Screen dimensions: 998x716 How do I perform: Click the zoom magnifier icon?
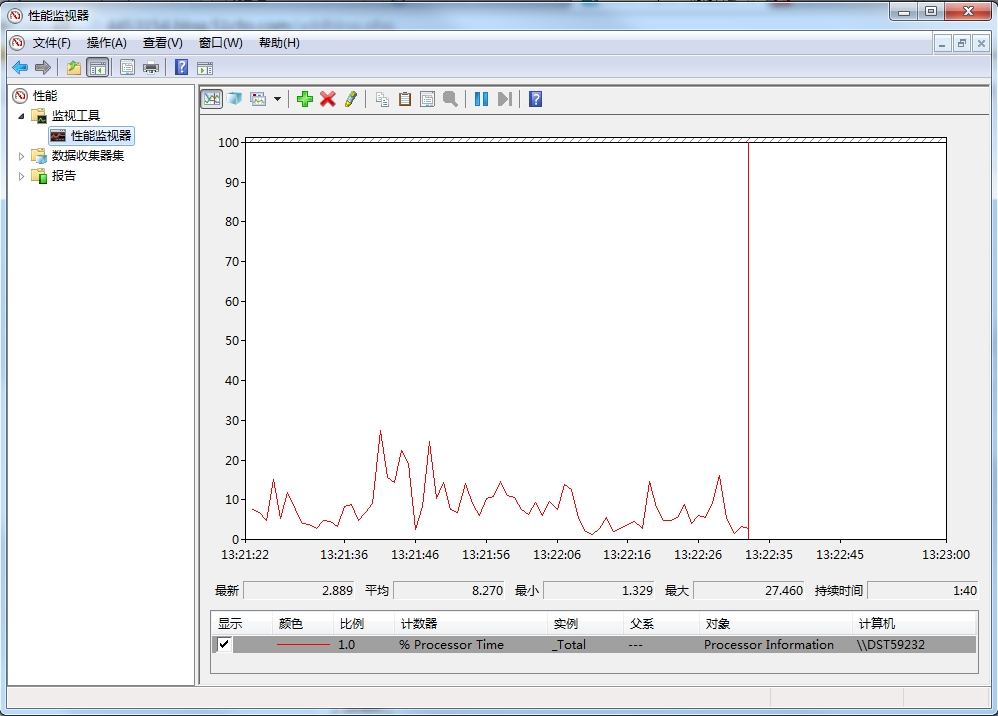[x=451, y=99]
